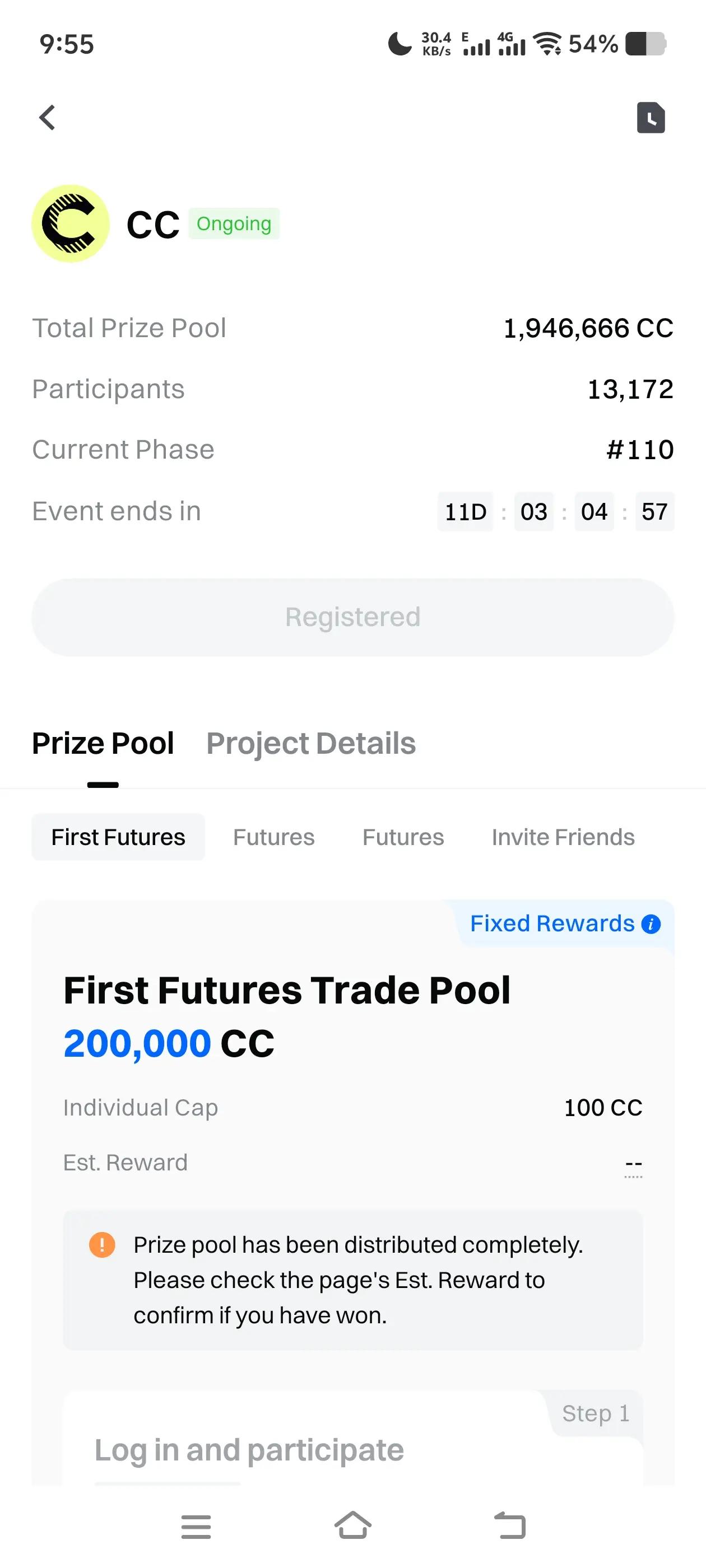Select the second Futures pool chip
The image size is (706, 1568).
273,837
